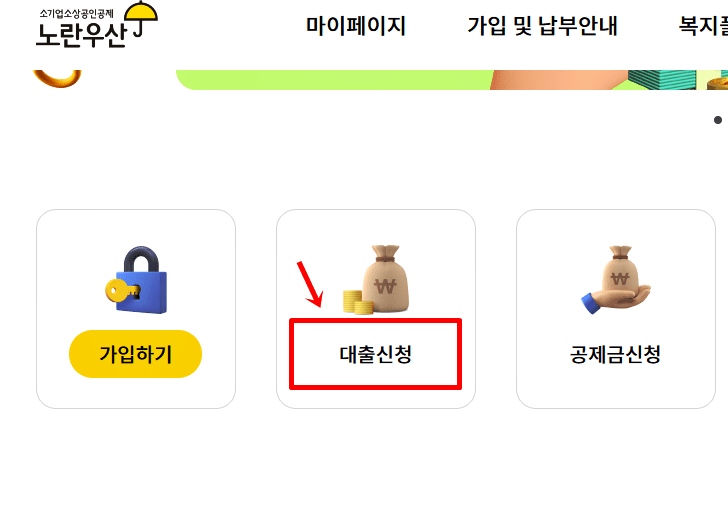The height and width of the screenshot is (509, 728).
Task: Click the 공제금신청 label
Action: point(616,354)
